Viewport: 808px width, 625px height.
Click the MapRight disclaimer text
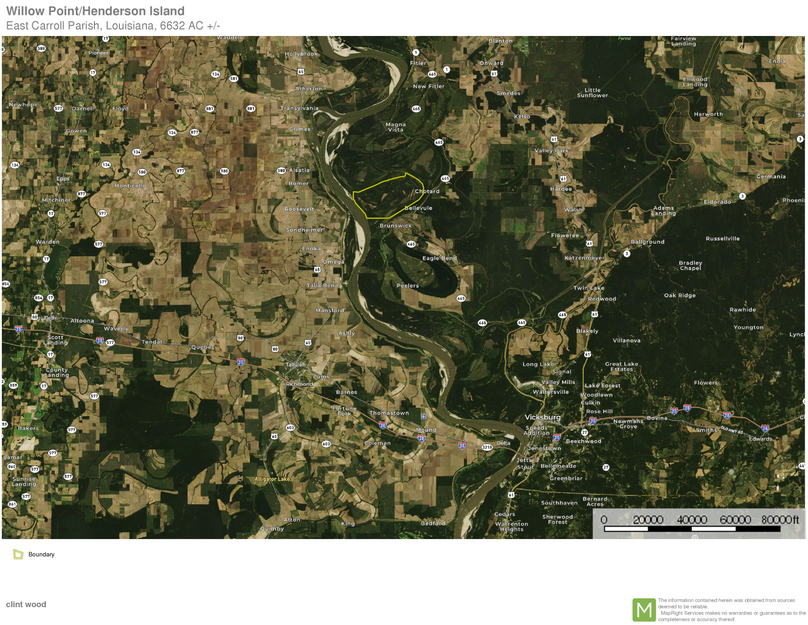point(731,610)
